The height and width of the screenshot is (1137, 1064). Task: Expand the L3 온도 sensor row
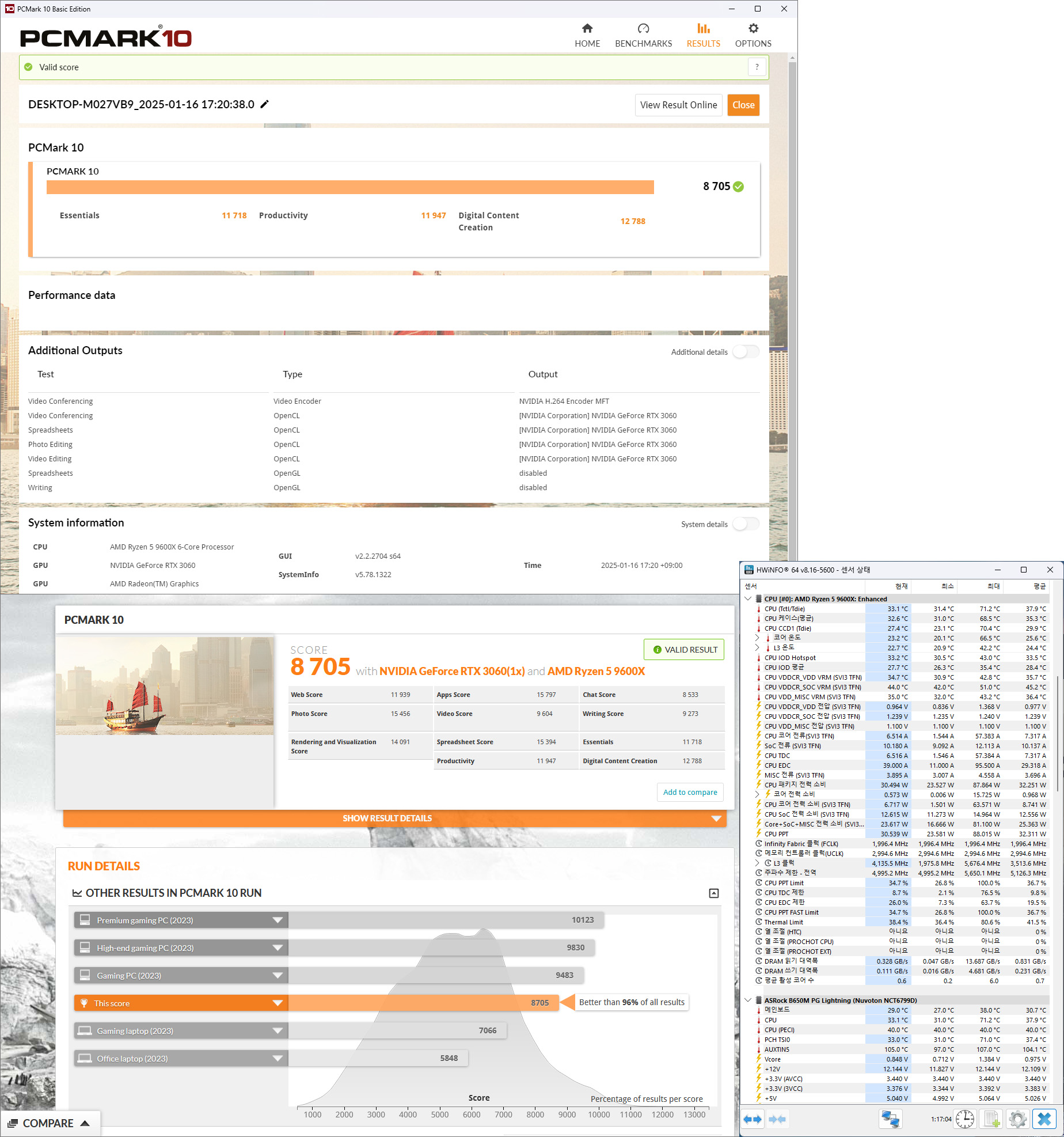click(757, 647)
